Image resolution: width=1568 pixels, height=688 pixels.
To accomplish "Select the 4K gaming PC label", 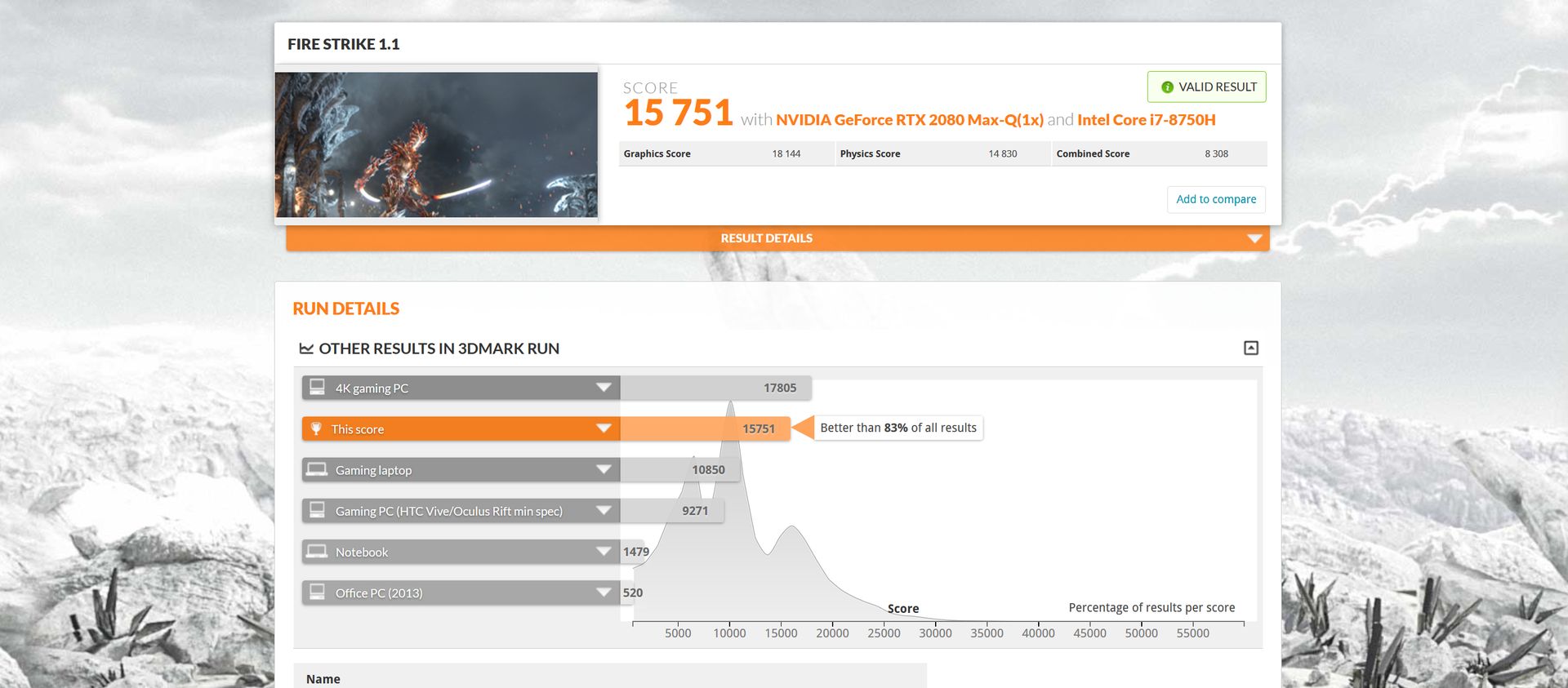I will (x=372, y=388).
